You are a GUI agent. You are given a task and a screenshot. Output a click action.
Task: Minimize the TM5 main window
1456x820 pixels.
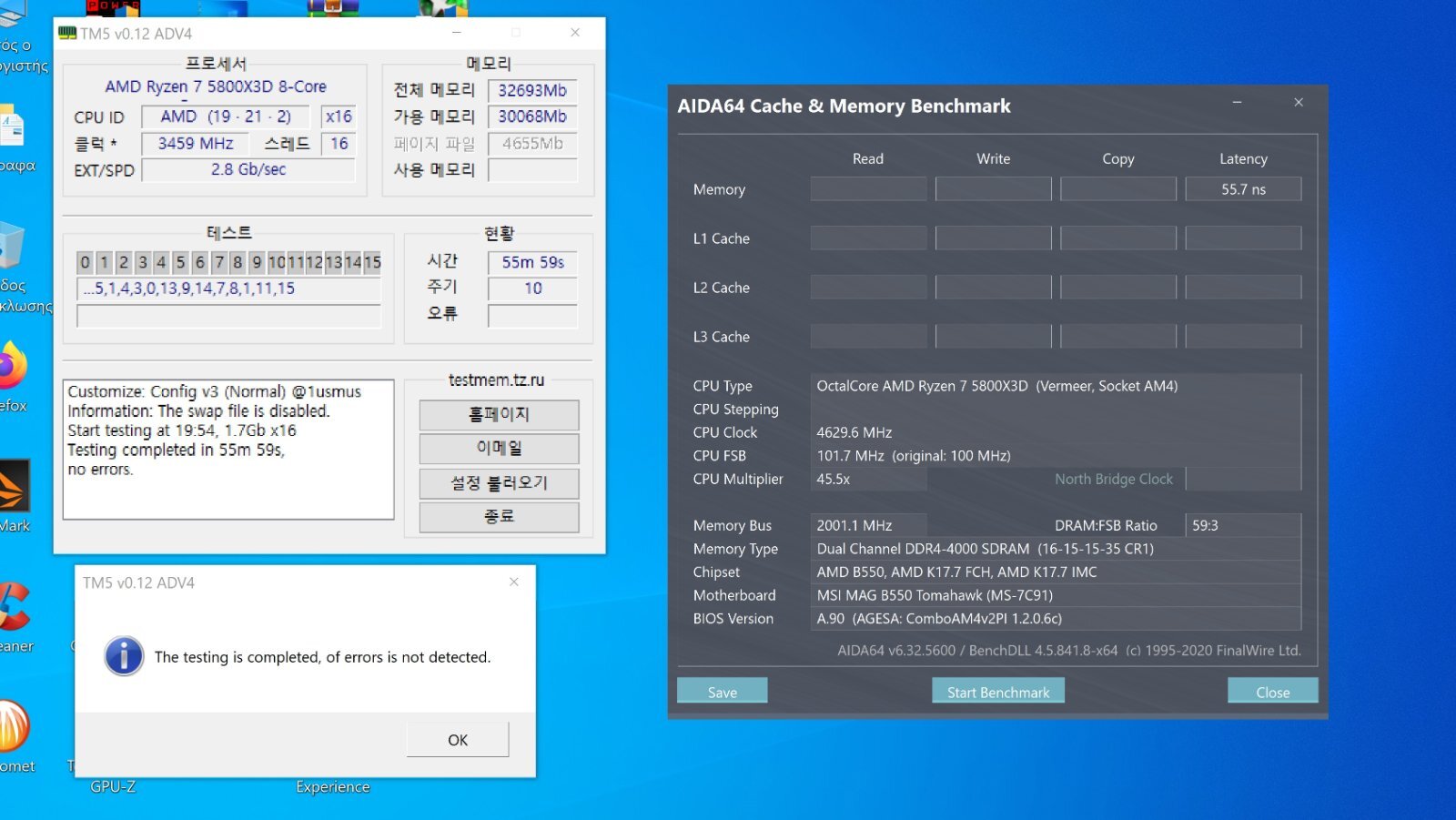(457, 33)
